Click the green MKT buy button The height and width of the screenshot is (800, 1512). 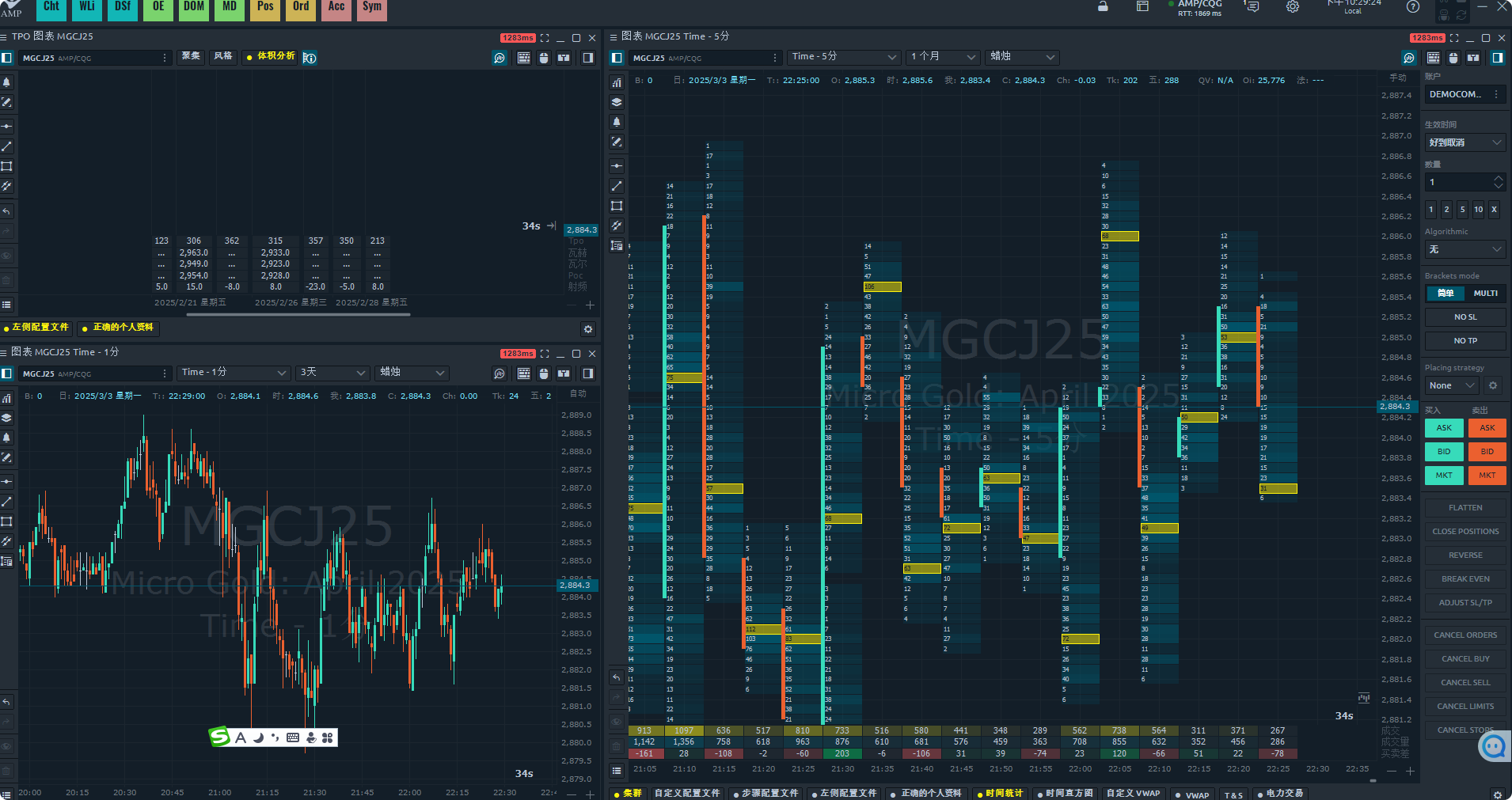click(x=1444, y=476)
